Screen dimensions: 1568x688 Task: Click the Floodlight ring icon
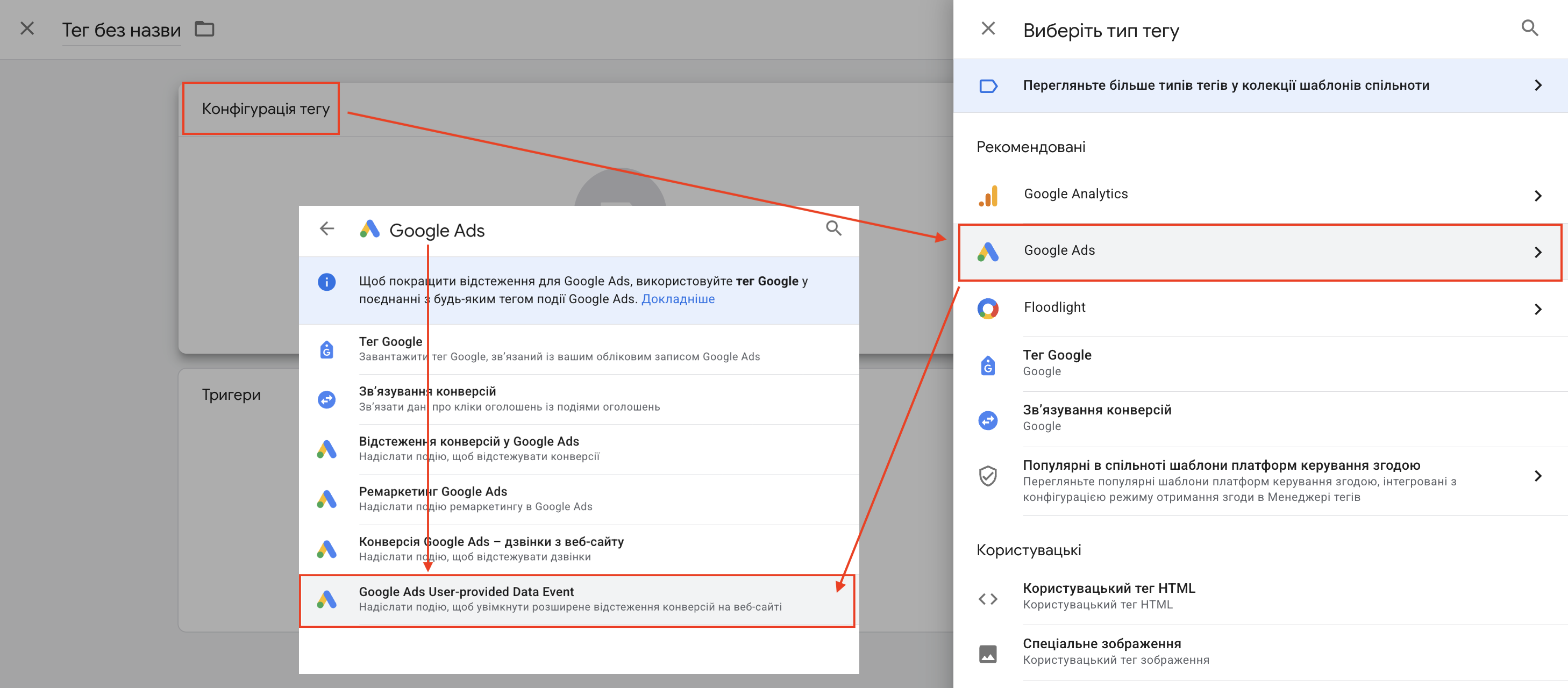point(988,309)
